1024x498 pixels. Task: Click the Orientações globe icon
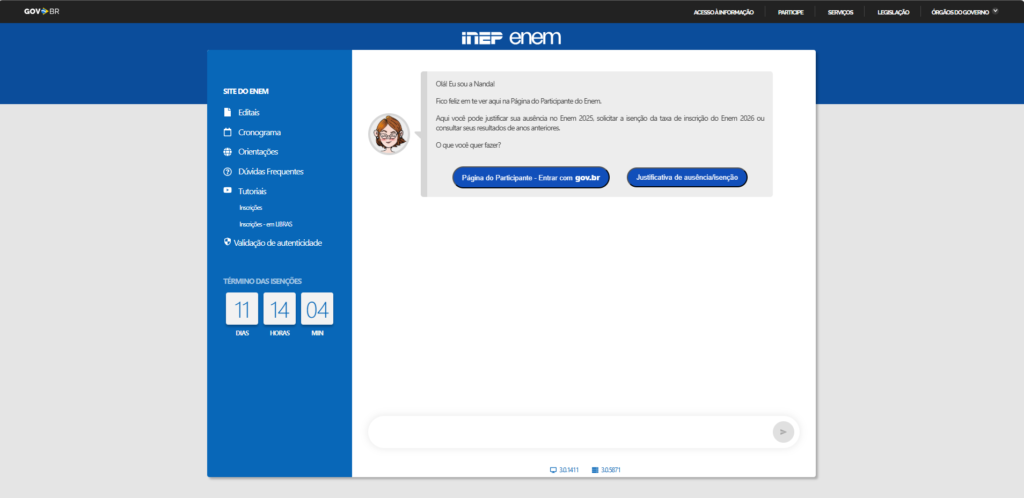228,152
